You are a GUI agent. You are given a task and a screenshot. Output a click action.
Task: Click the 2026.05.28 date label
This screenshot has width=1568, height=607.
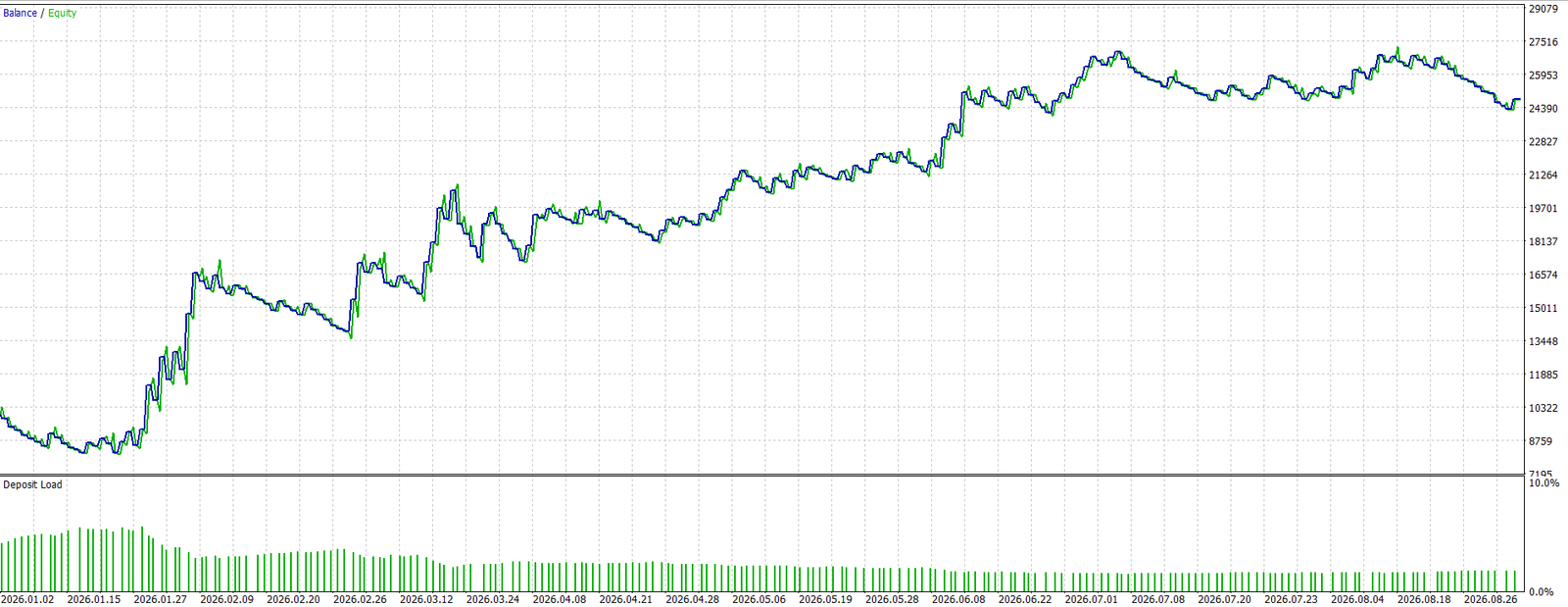point(893,599)
